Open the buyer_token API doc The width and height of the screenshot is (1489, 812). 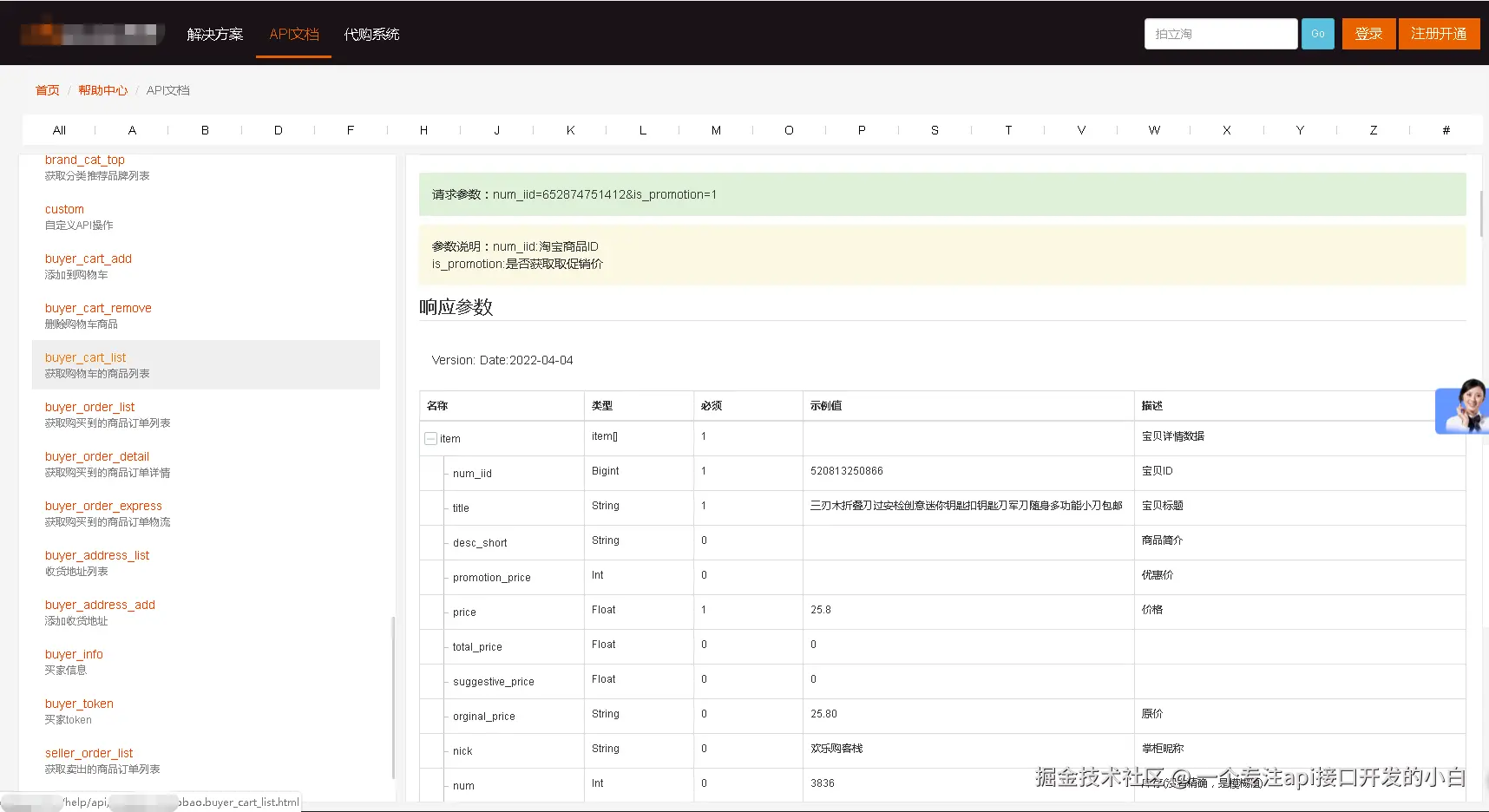click(x=79, y=704)
